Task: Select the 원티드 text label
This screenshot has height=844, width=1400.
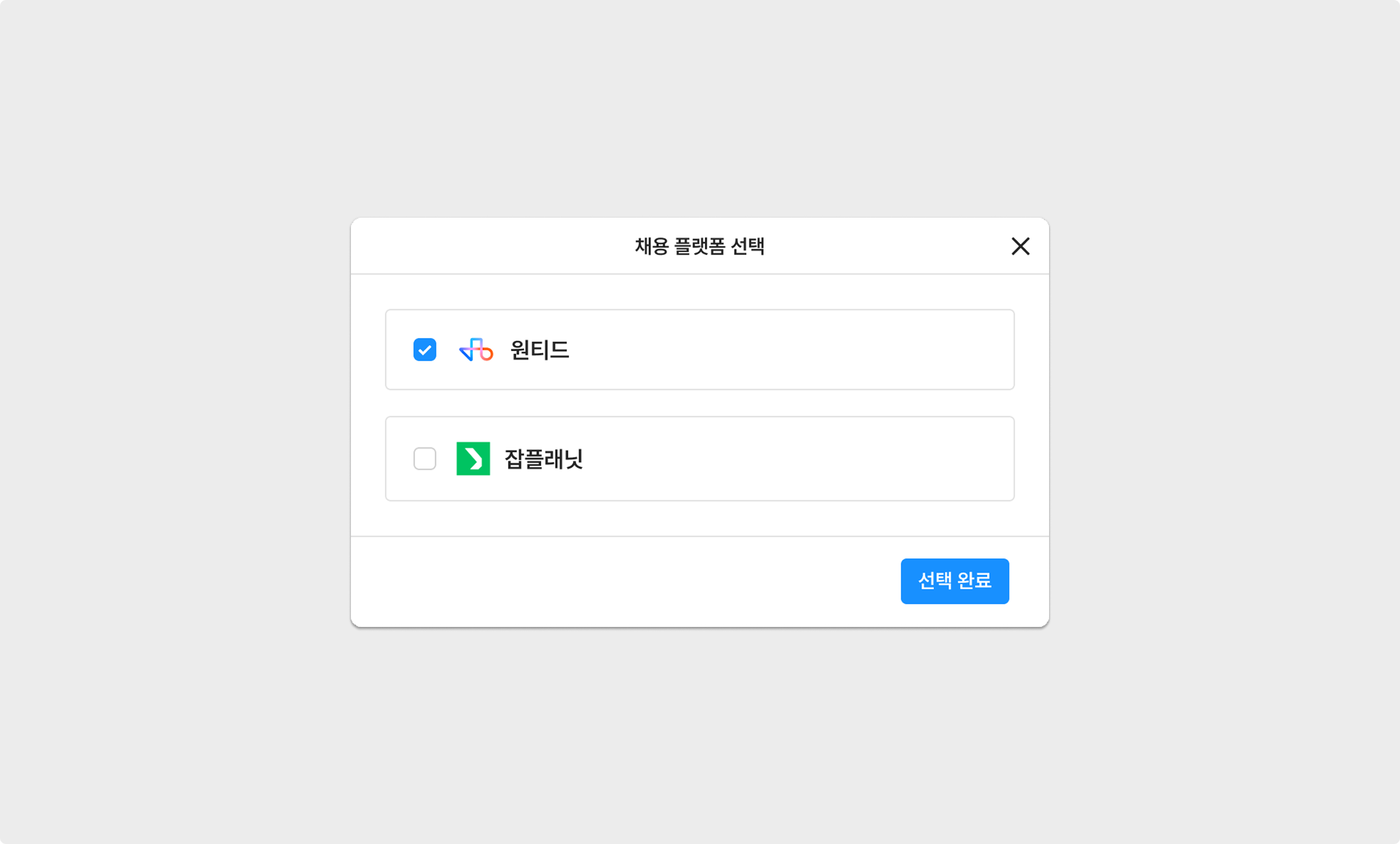Action: coord(539,350)
